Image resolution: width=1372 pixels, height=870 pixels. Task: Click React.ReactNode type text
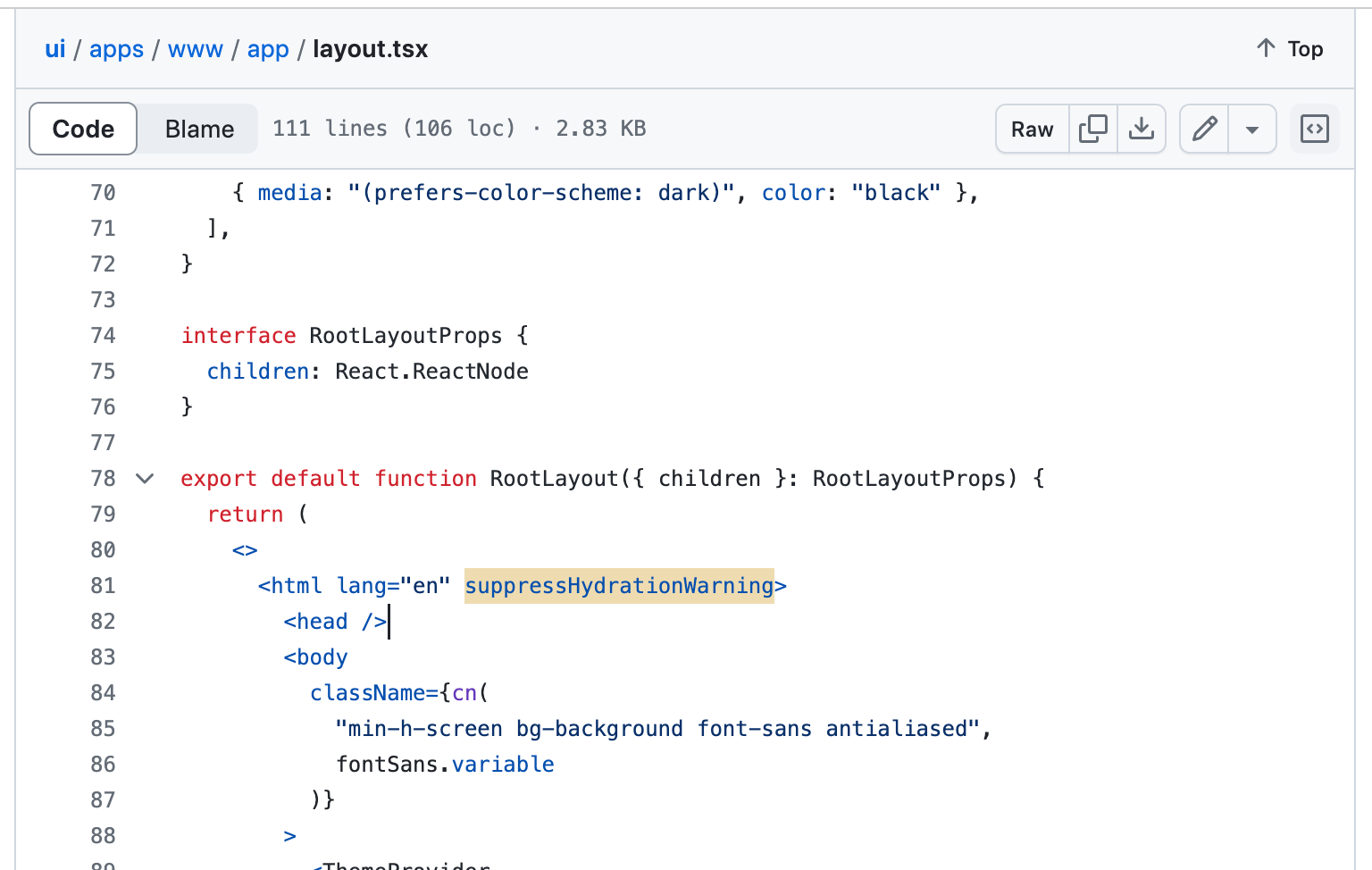pos(431,372)
